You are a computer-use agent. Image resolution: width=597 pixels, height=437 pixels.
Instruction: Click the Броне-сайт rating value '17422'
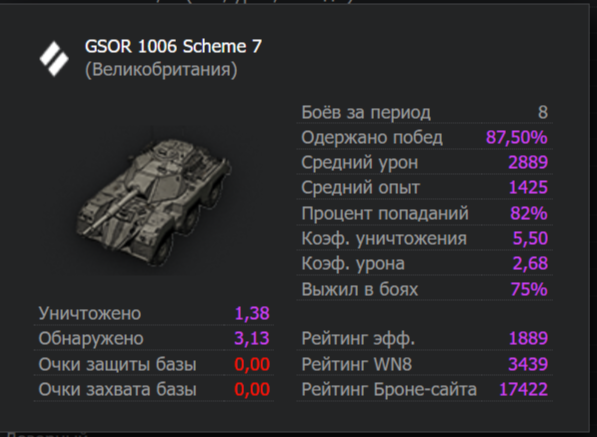click(524, 389)
